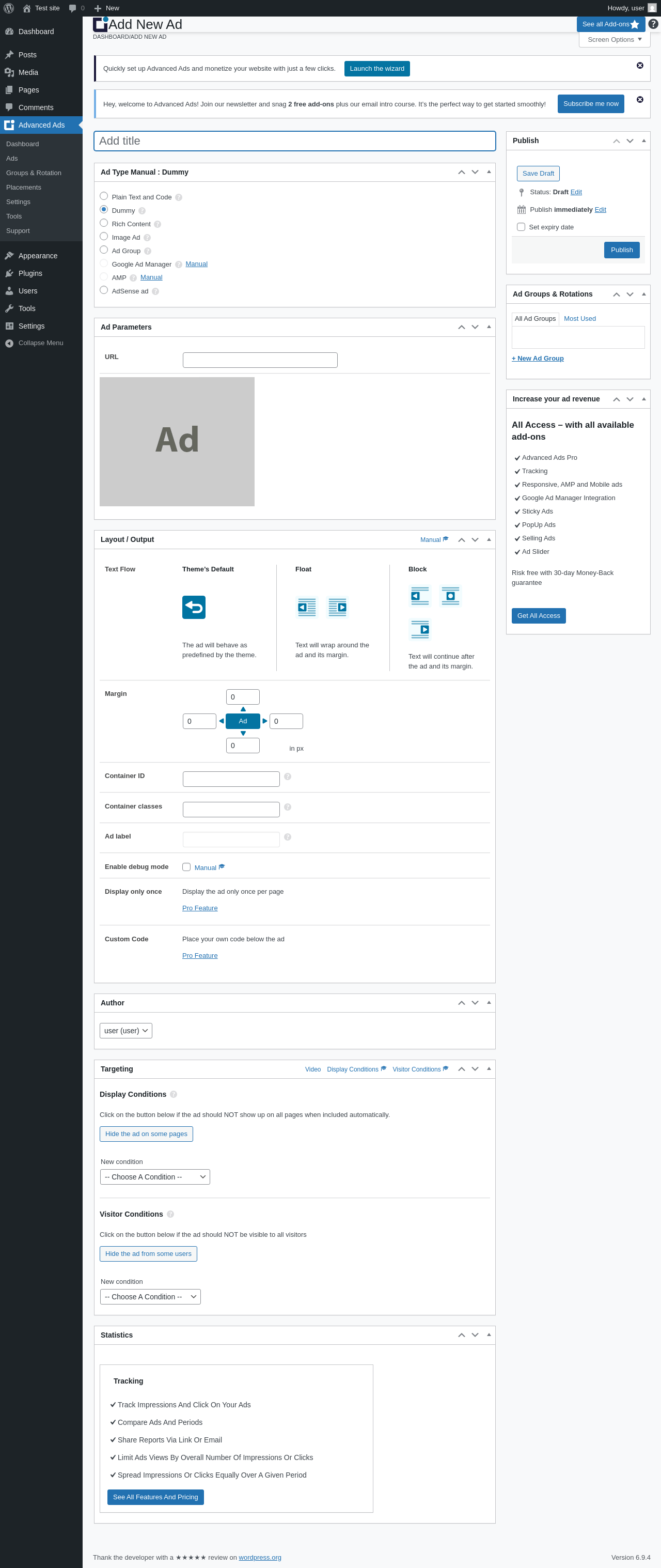Screen dimensions: 661x1568
Task: Click the WordPress logo in admin bar
Action: tap(9, 8)
